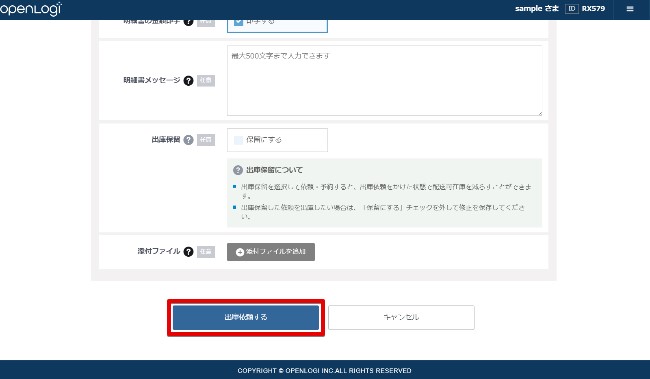The width and height of the screenshot is (650, 379).
Task: Click question icon in 出庫保留について box
Action: tap(238, 170)
